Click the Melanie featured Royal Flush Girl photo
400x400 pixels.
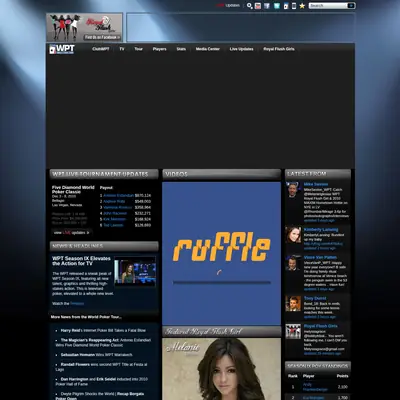(x=221, y=369)
